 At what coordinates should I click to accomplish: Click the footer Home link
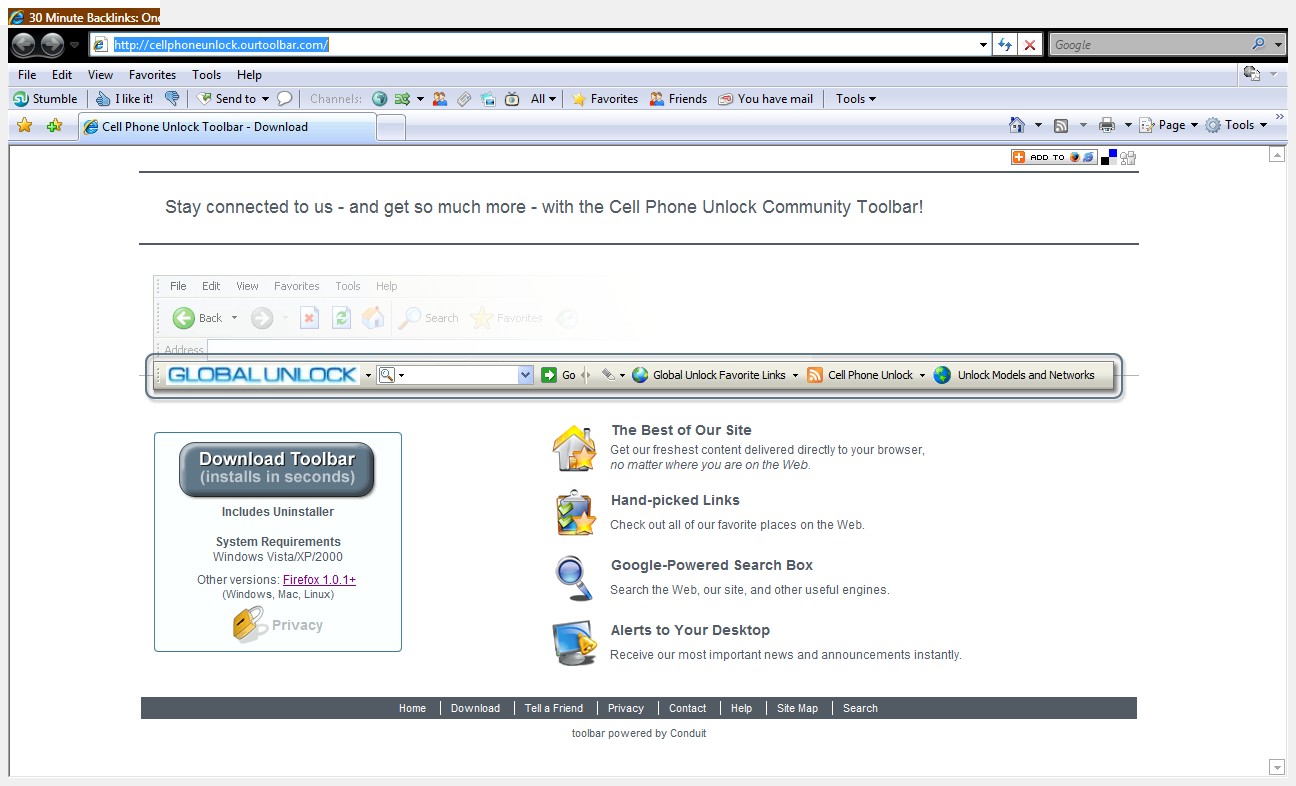coord(412,708)
